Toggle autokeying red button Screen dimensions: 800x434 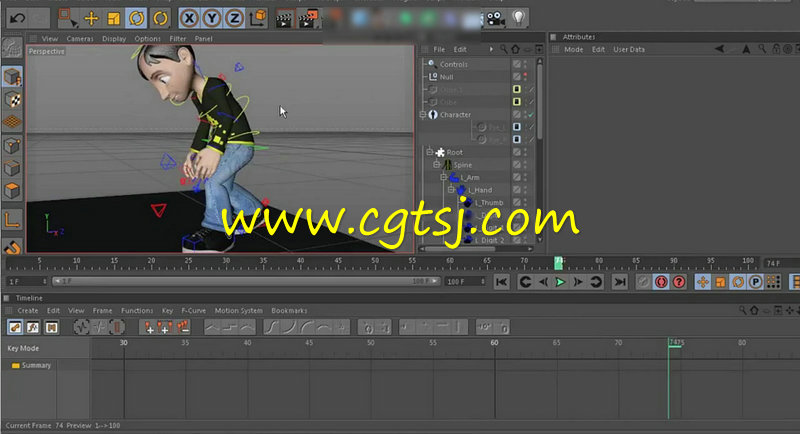tap(661, 282)
